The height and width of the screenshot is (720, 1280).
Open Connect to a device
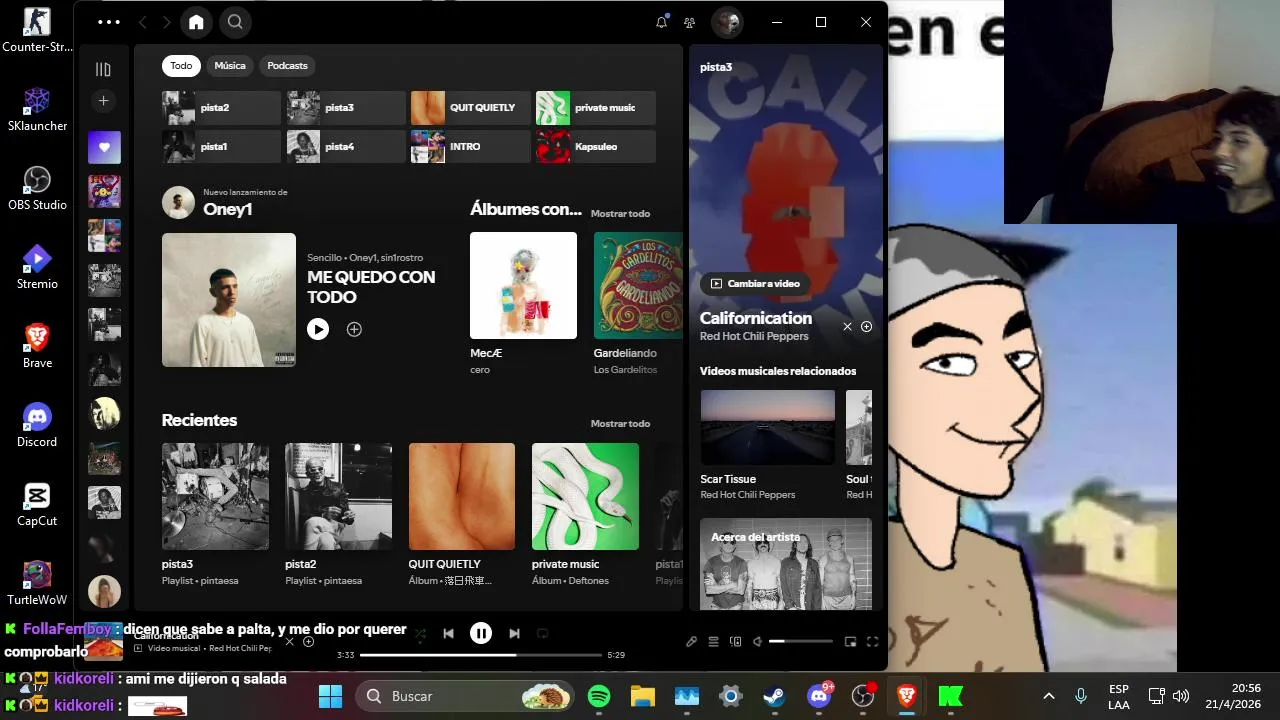point(736,642)
